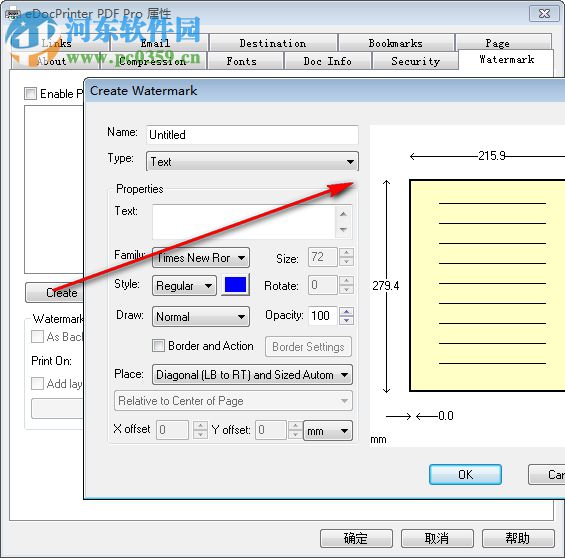565x558 pixels.
Task: Click the Y offset field
Action: (271, 430)
